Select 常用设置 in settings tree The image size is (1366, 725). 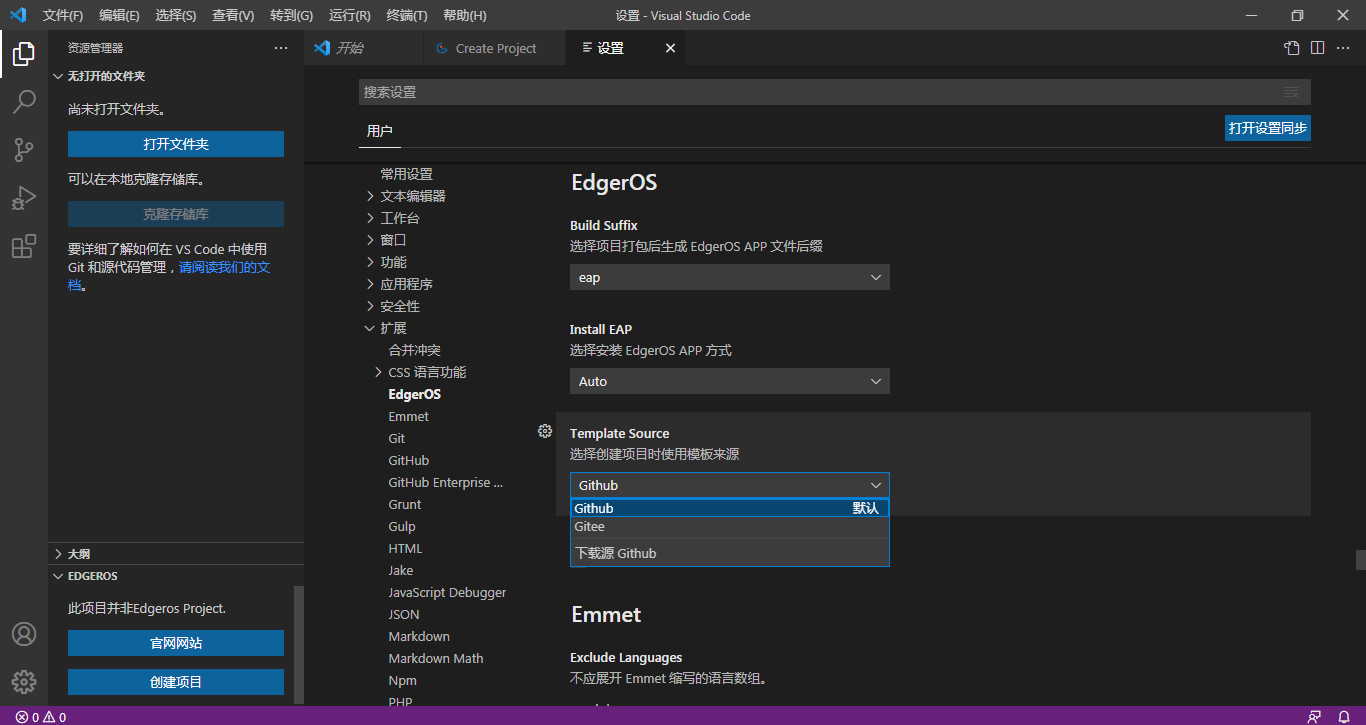tap(406, 174)
